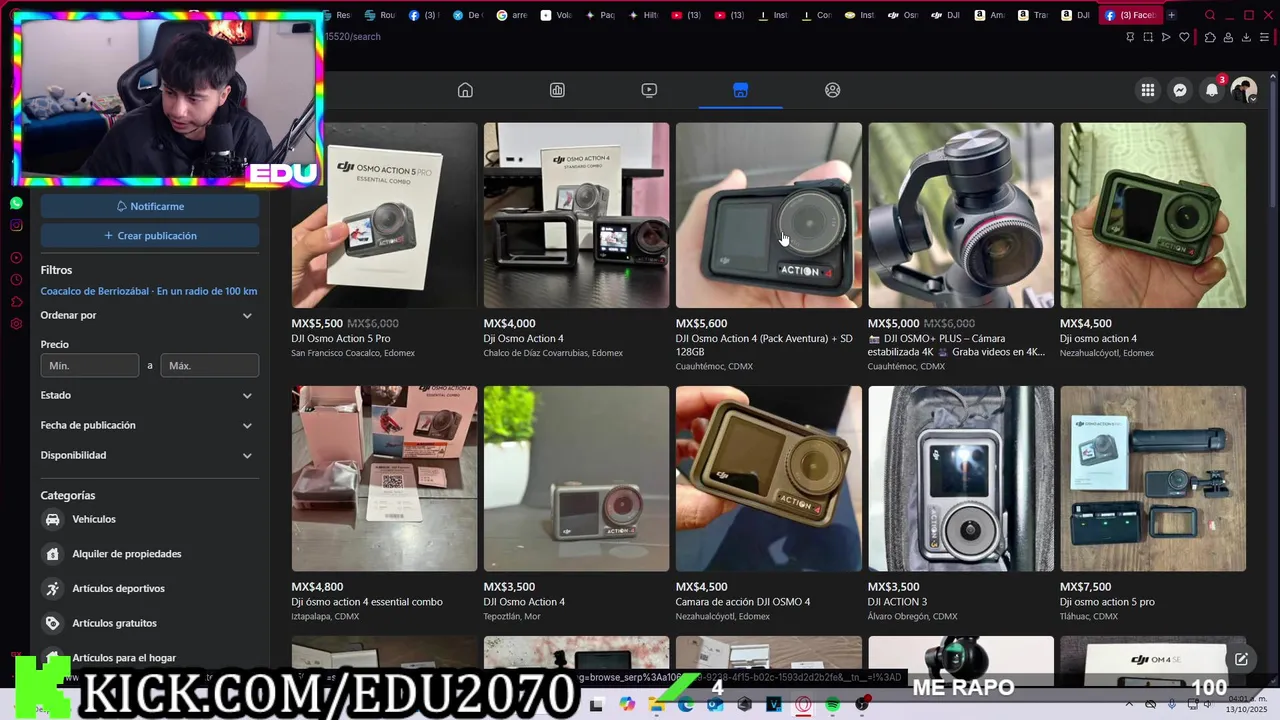Open Outlook from the Windows taskbar
The width and height of the screenshot is (1280, 720).
(715, 705)
